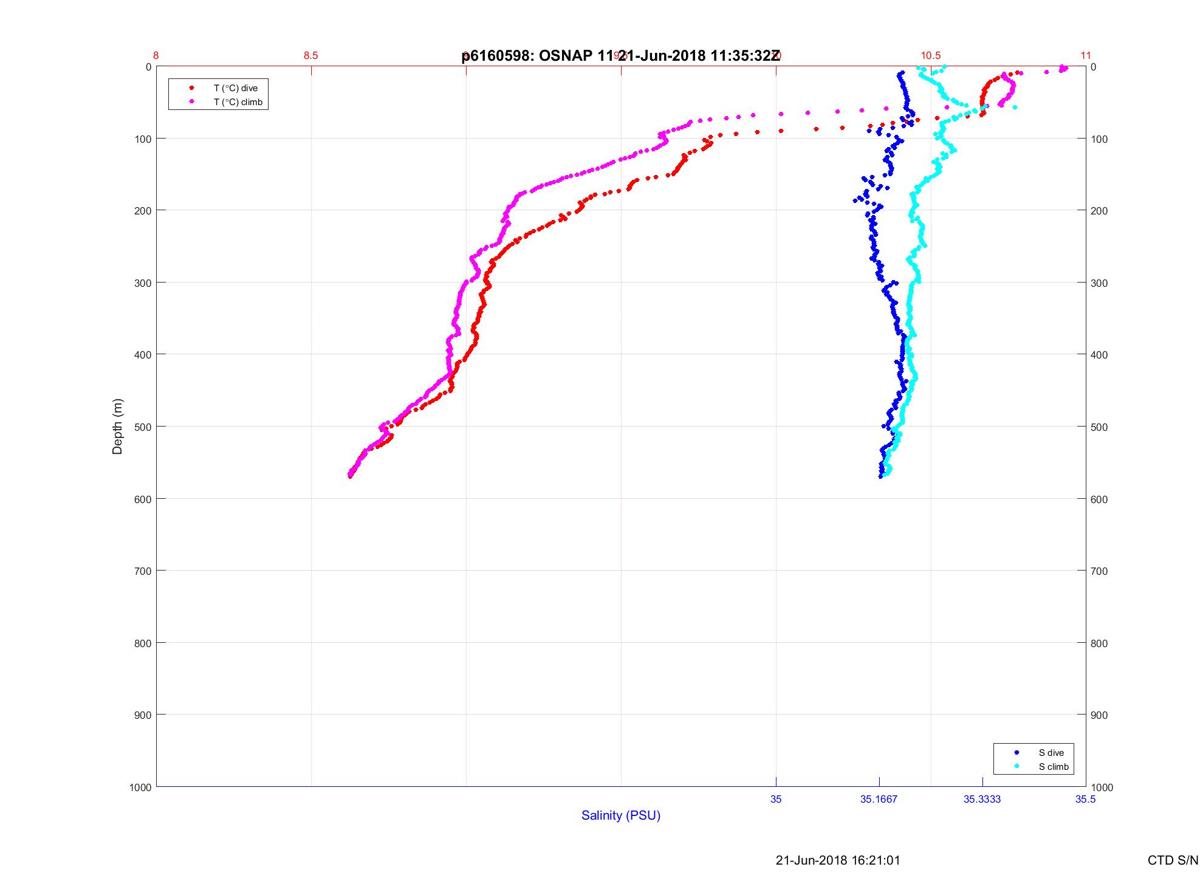Click the red temperature tick label 8.5

click(311, 56)
